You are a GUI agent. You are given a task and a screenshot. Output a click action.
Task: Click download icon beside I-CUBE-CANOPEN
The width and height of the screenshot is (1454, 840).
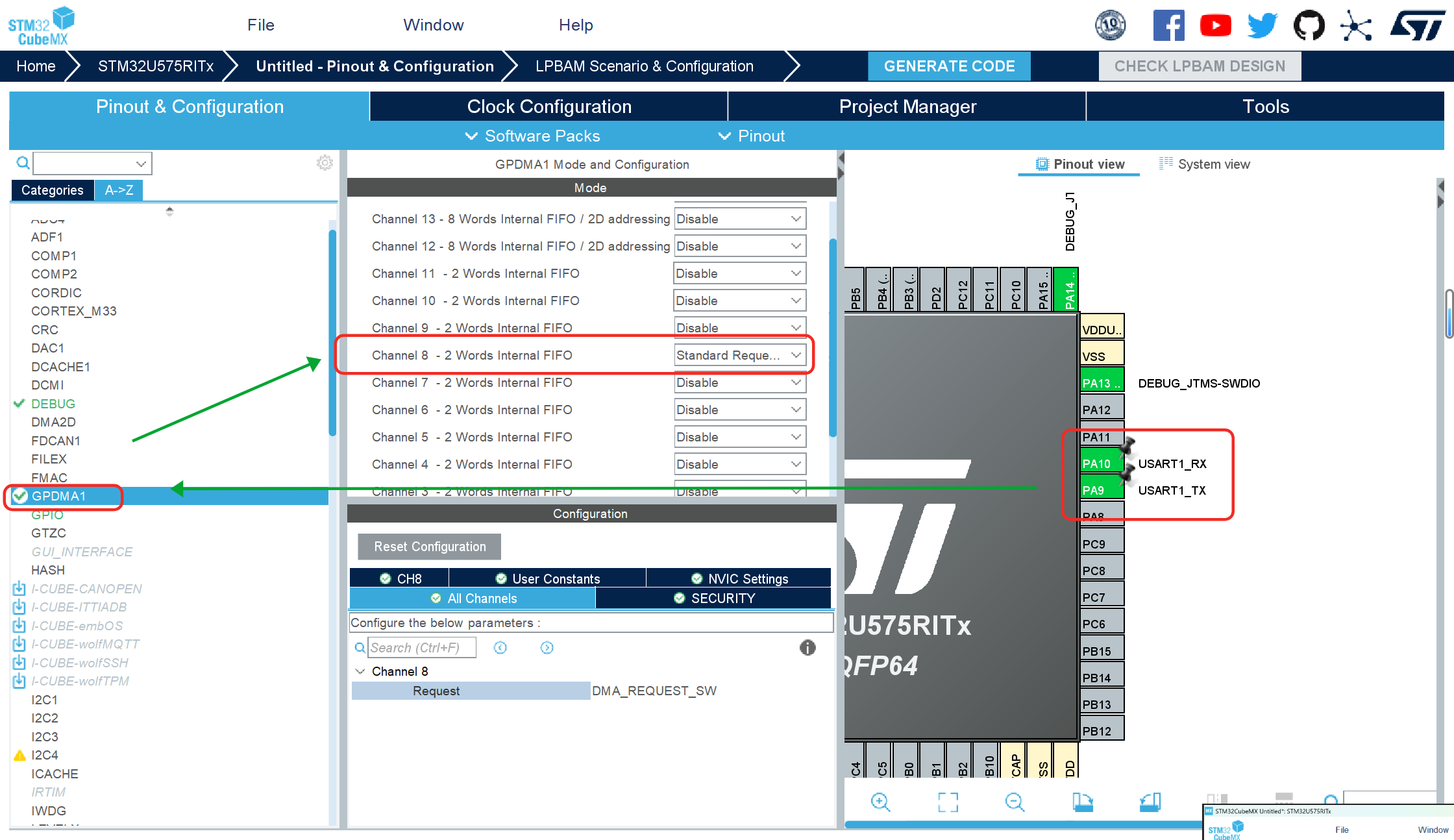pyautogui.click(x=19, y=589)
